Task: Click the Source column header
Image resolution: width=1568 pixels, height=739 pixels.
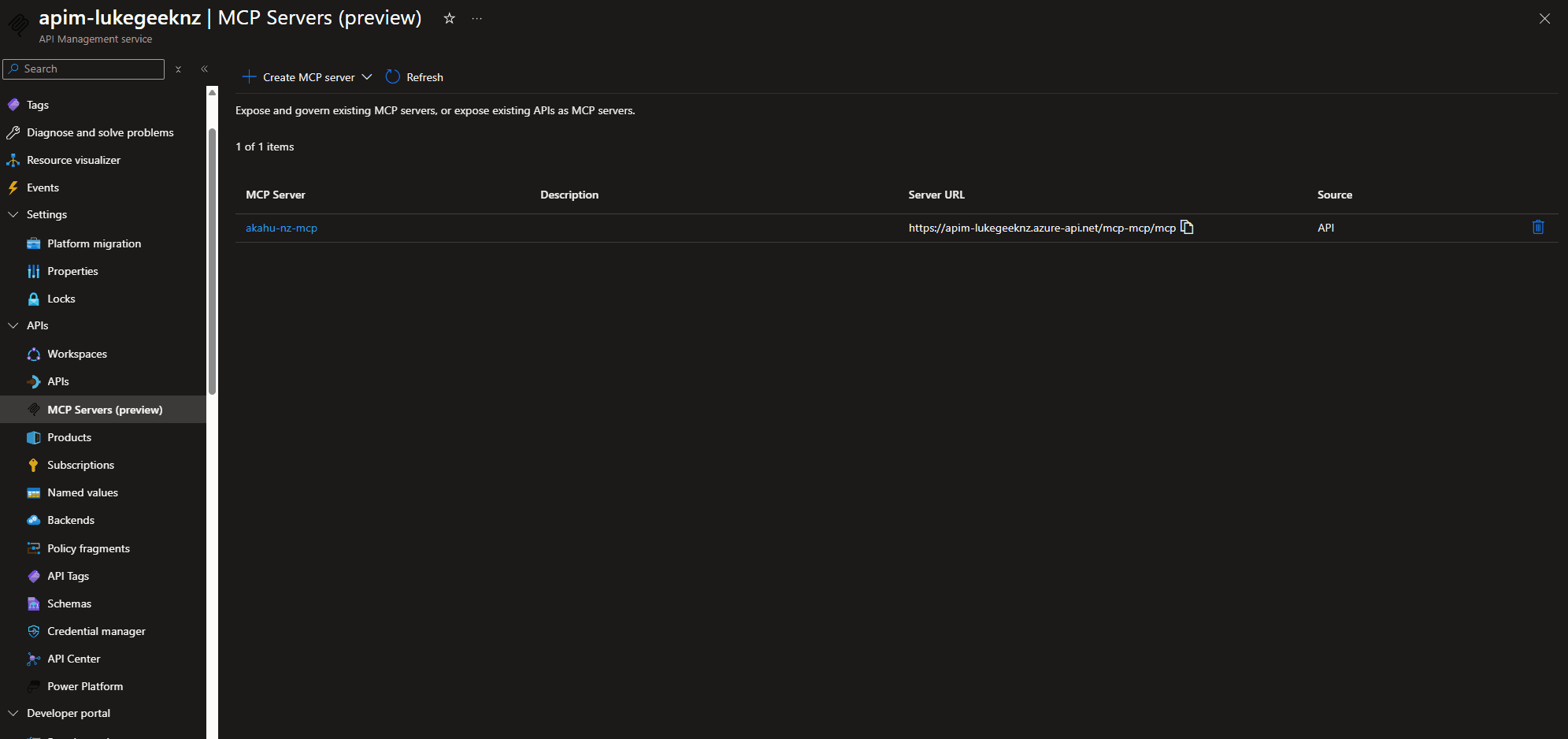Action: tap(1335, 195)
